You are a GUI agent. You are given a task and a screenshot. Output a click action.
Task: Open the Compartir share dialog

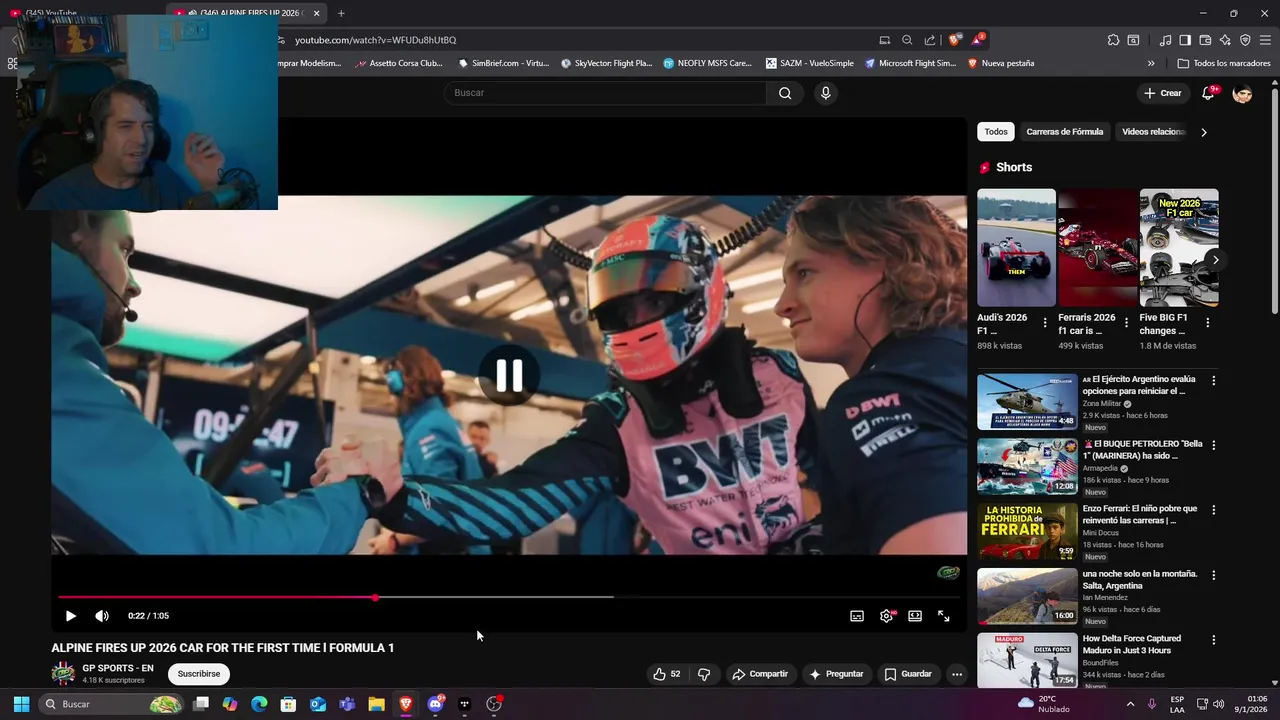tap(760, 674)
